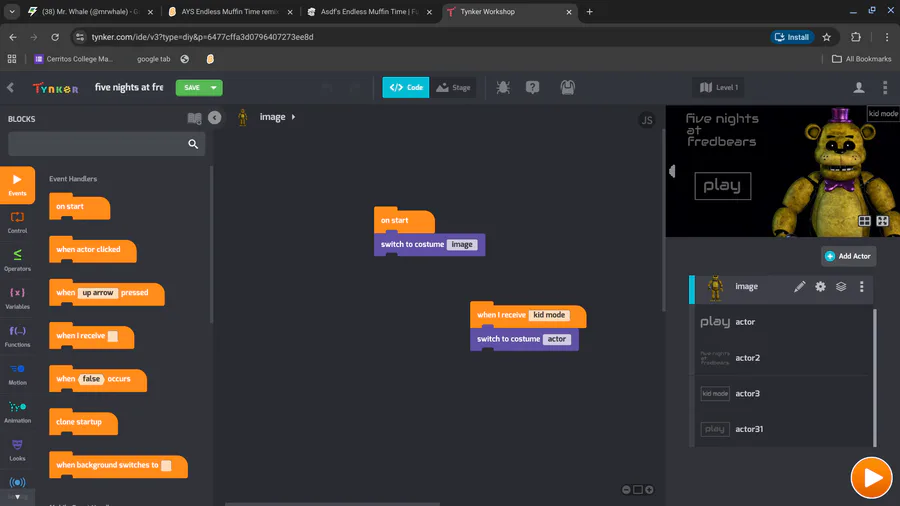Pick the 'clone startup' block
This screenshot has height=506, width=900.
click(83, 422)
